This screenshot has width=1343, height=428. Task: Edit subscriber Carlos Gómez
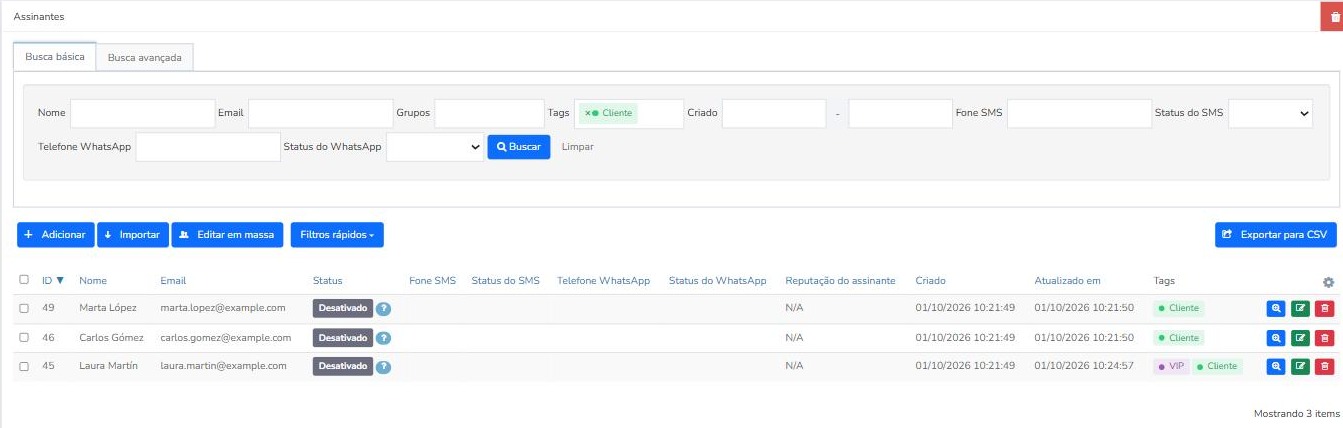tap(1300, 338)
